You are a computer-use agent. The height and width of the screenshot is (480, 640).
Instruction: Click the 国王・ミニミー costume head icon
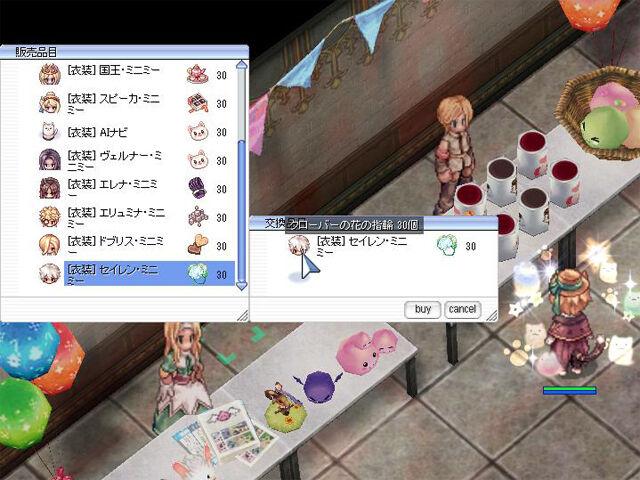point(50,75)
